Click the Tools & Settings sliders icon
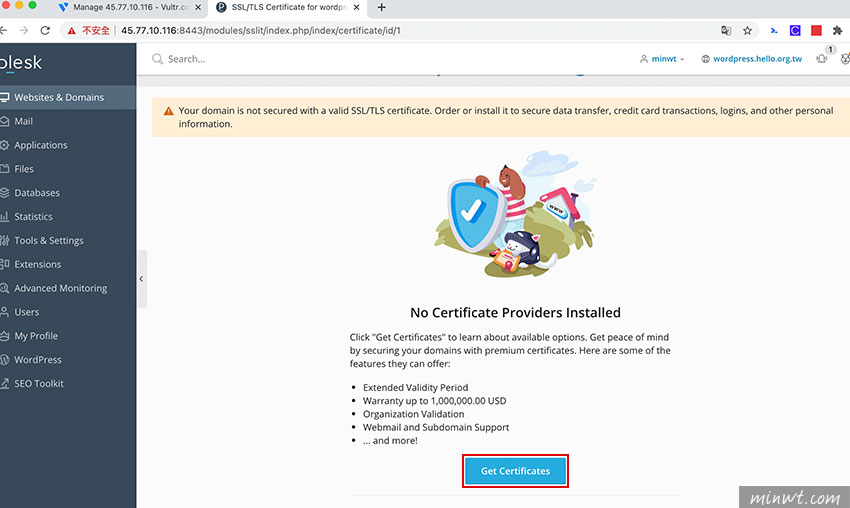The height and width of the screenshot is (508, 850). pyautogui.click(x=5, y=241)
